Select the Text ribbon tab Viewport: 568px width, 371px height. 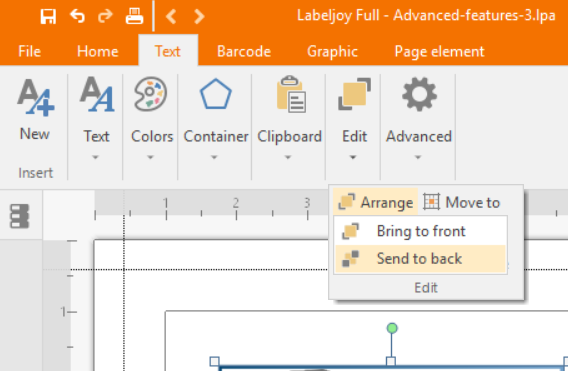tap(168, 51)
